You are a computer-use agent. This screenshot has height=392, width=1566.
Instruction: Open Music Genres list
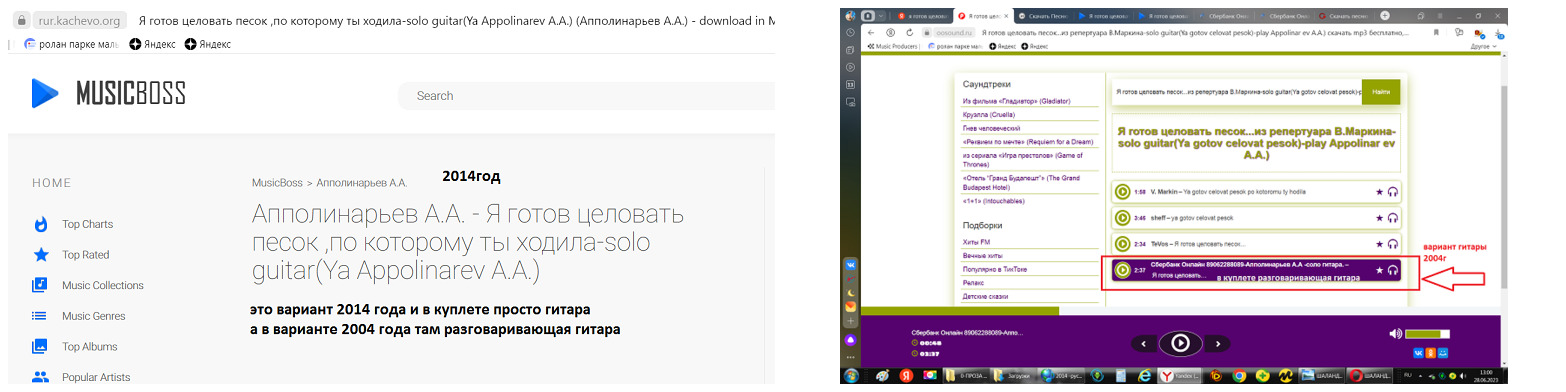click(x=93, y=316)
